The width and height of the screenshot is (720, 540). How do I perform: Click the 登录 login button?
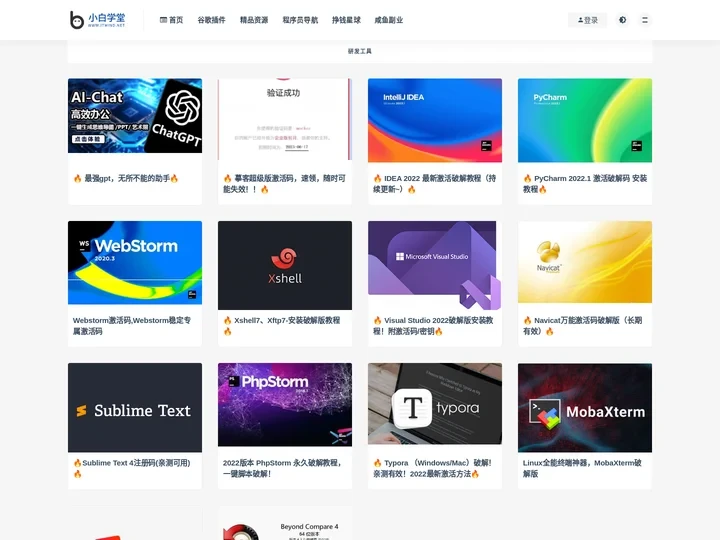(587, 20)
